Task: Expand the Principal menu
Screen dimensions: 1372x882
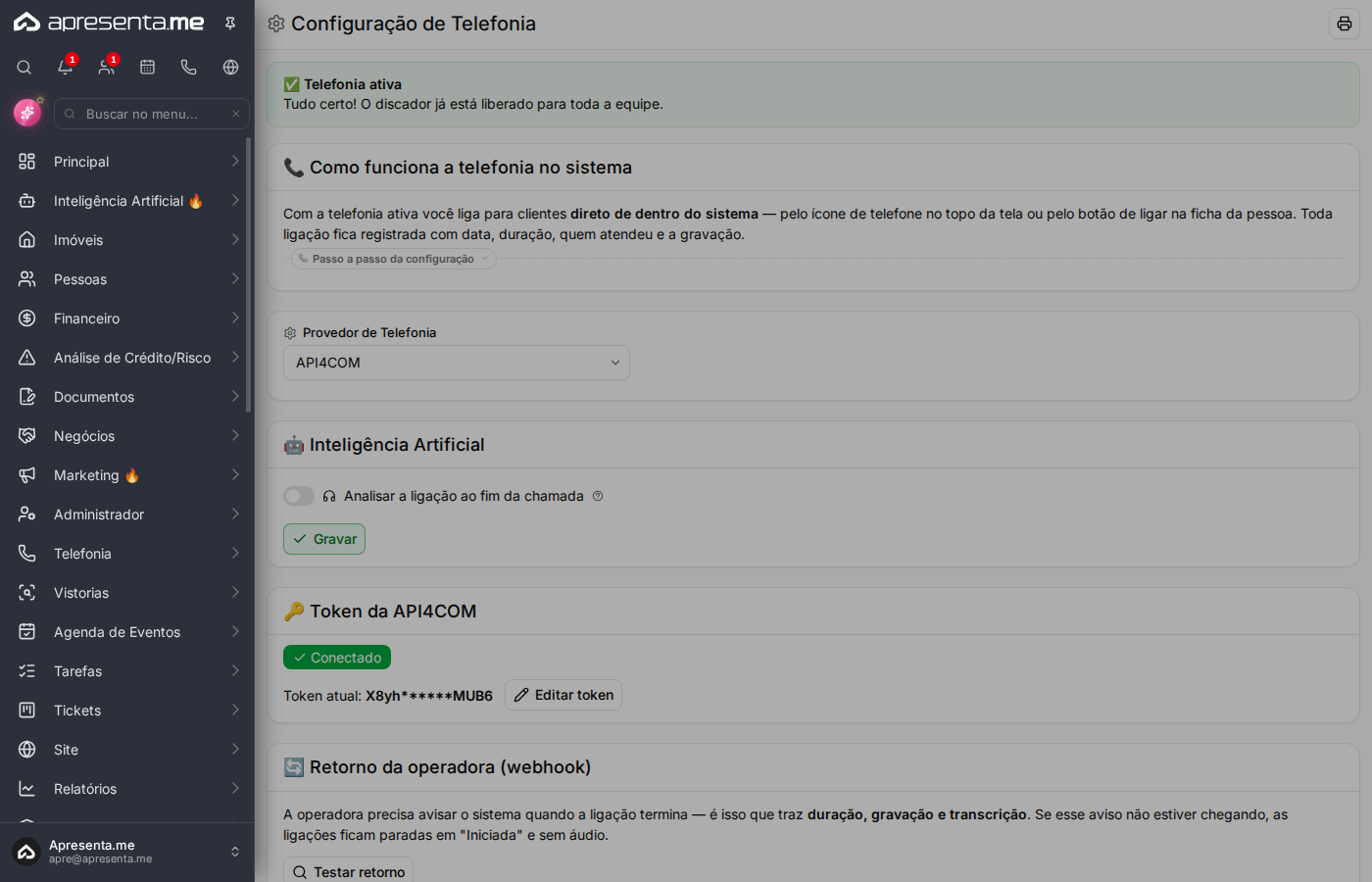Action: [127, 162]
